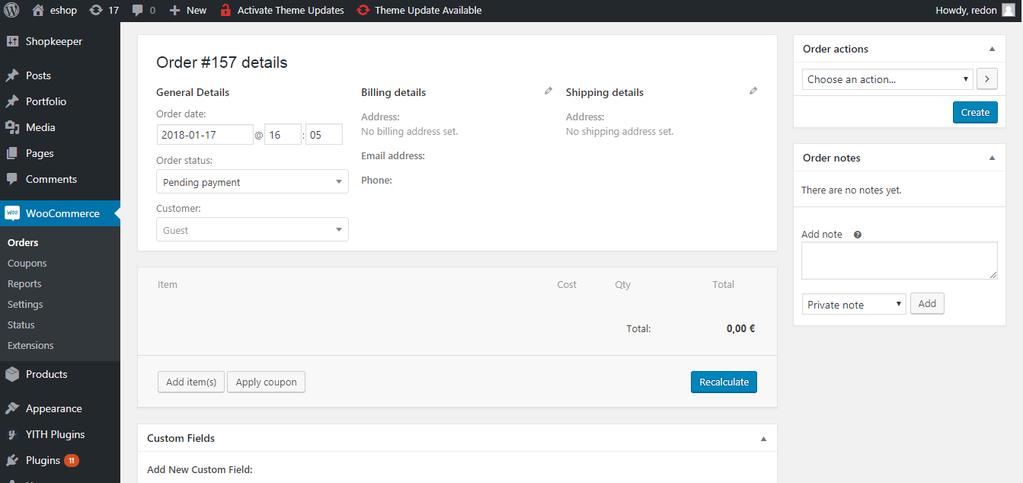Click the 'No billing address set.' text

410,131
